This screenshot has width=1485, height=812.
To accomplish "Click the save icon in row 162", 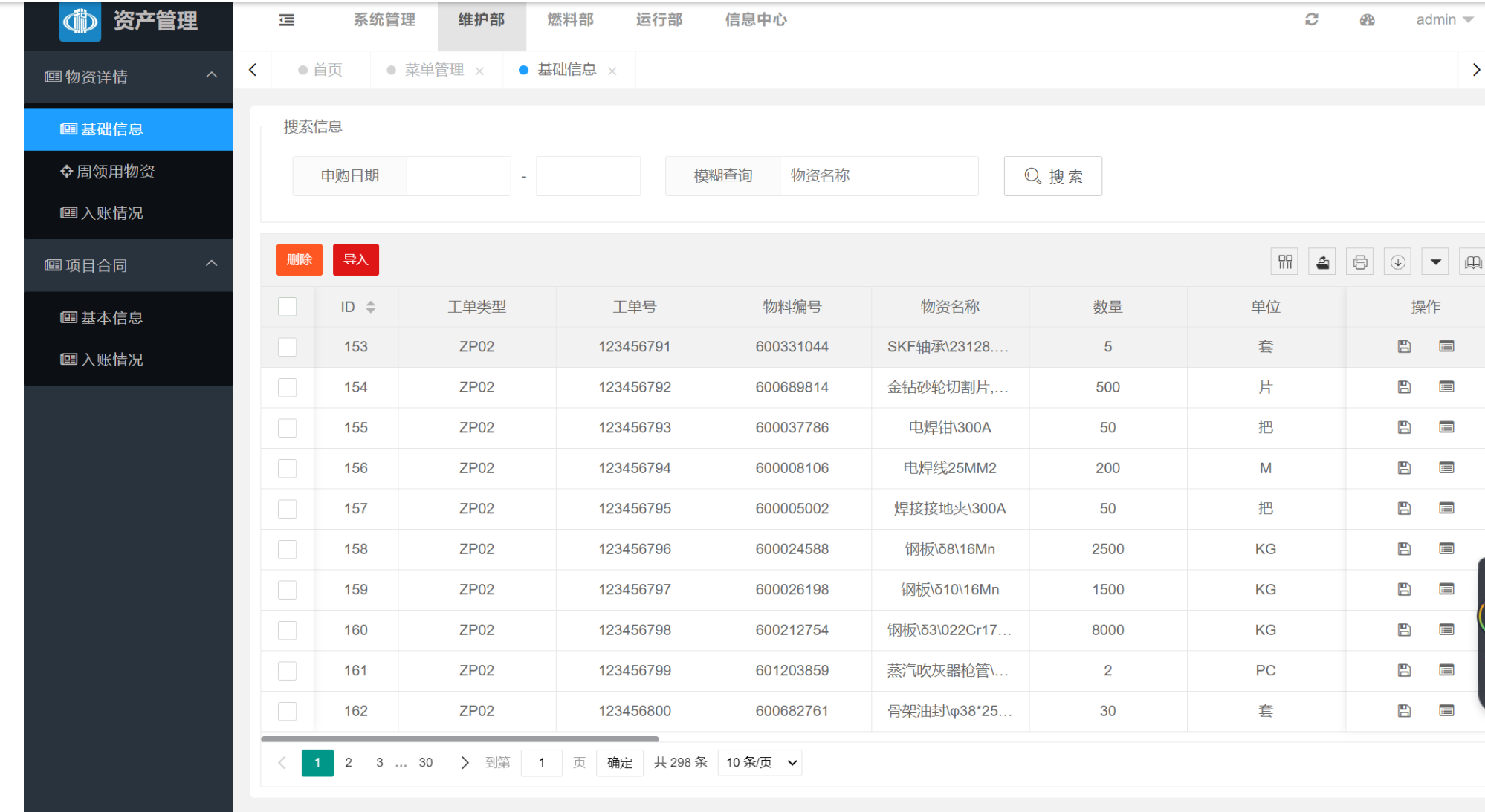I will point(1404,711).
